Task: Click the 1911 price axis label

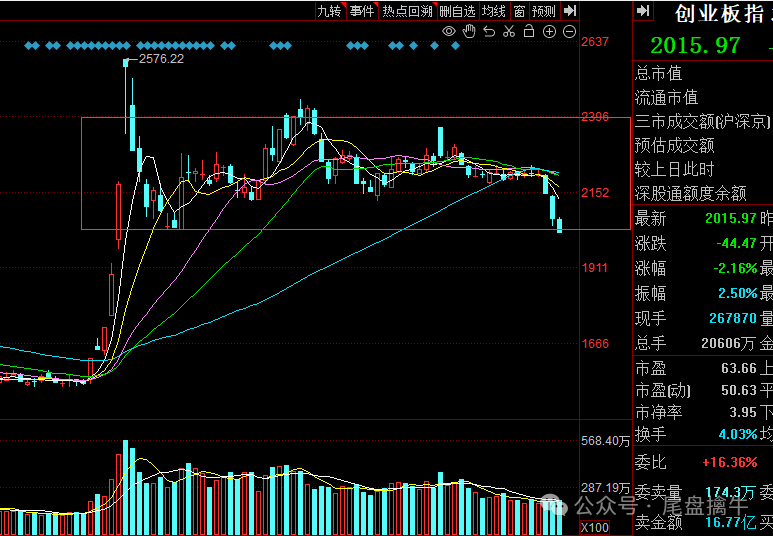Action: pos(595,268)
